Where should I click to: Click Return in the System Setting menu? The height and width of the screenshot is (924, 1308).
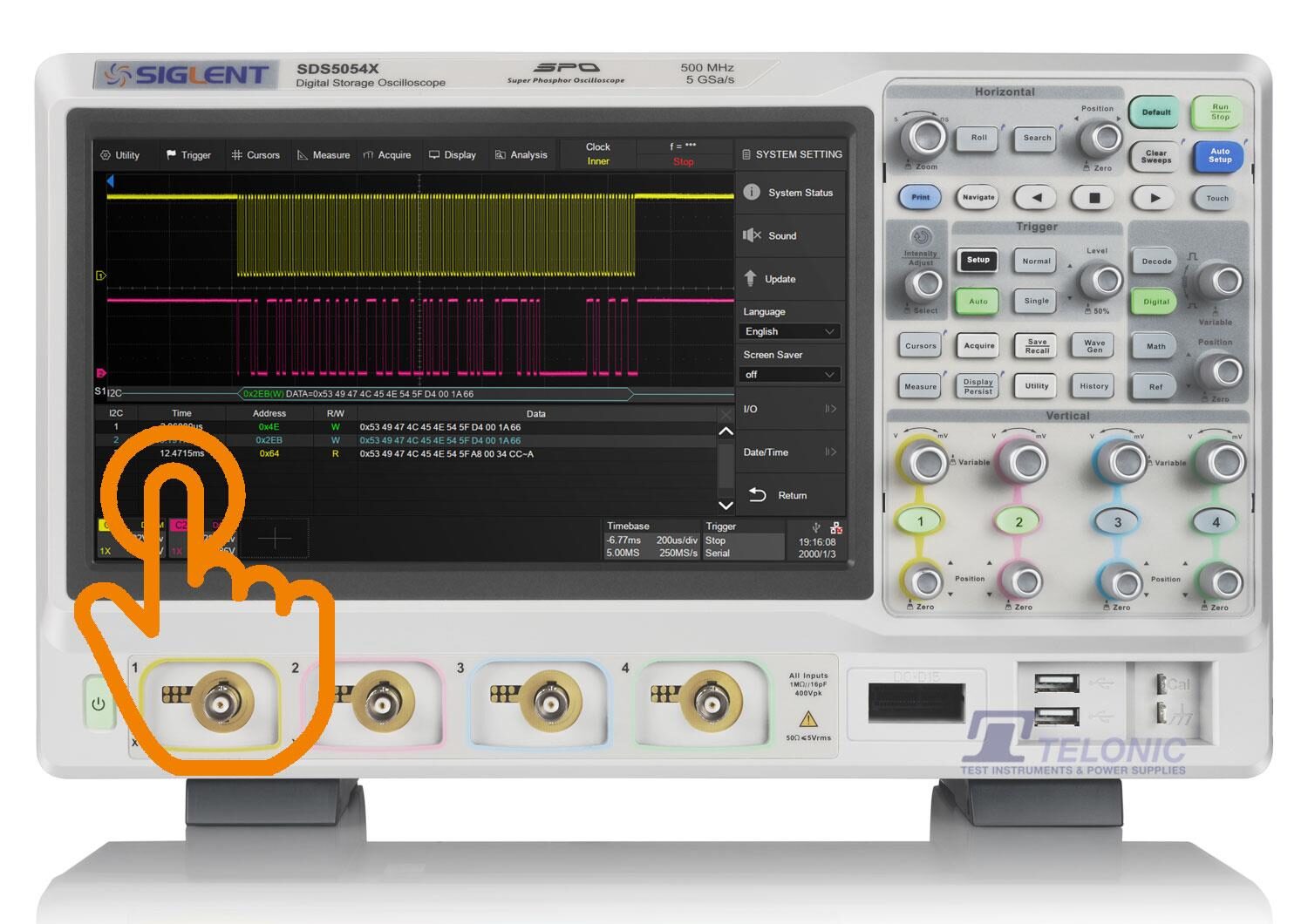(790, 495)
